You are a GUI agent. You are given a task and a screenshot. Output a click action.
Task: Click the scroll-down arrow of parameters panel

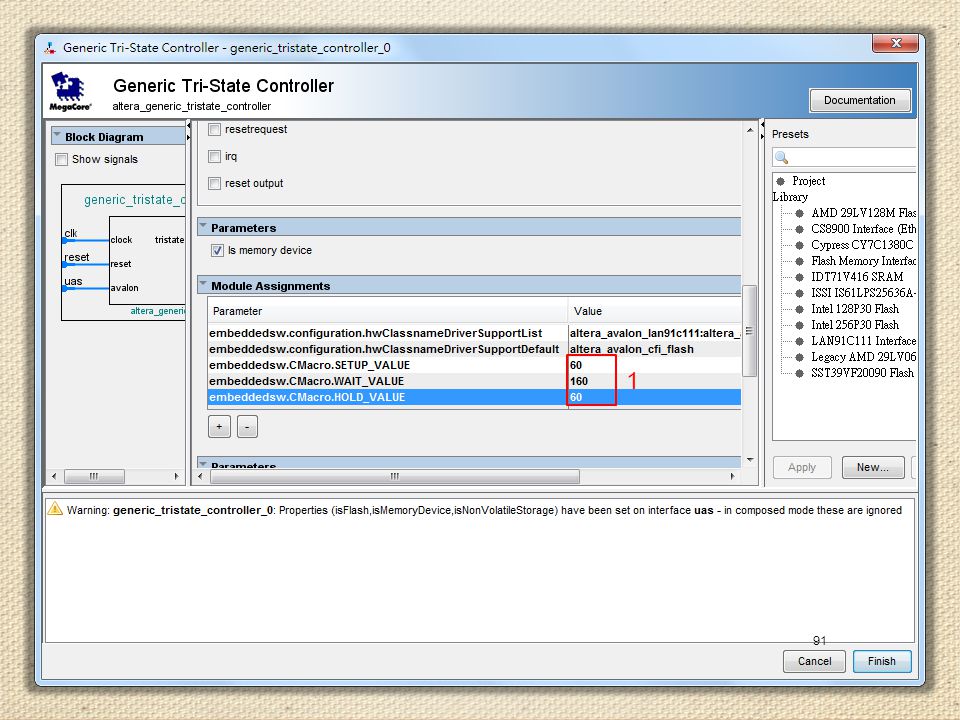(750, 460)
